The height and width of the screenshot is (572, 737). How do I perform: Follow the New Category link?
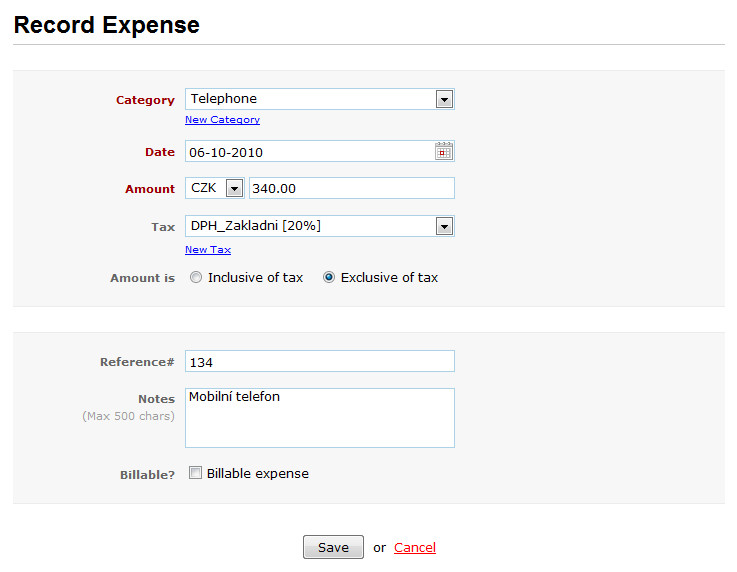[222, 119]
